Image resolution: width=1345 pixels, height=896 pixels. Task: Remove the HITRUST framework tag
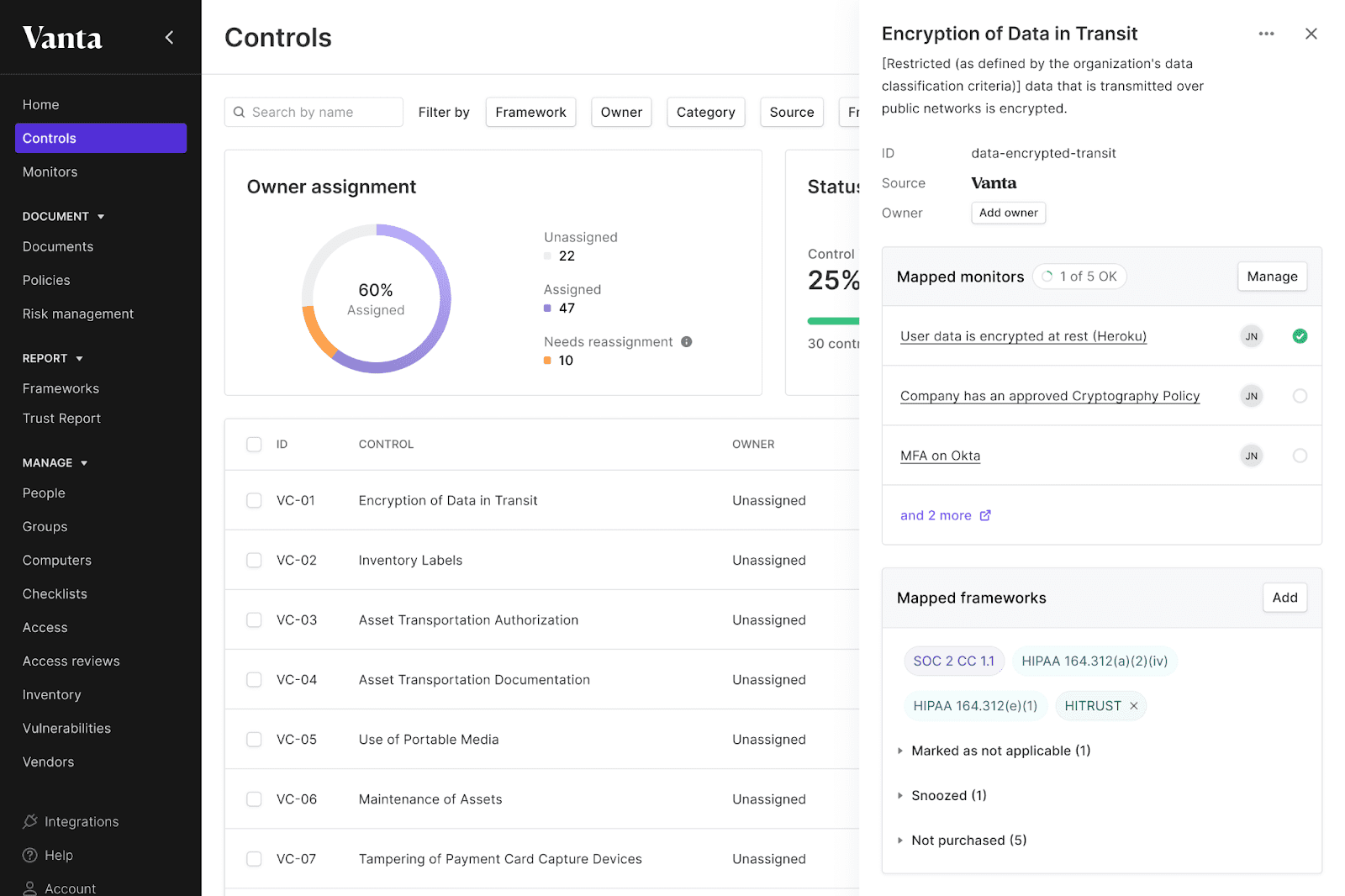point(1134,706)
